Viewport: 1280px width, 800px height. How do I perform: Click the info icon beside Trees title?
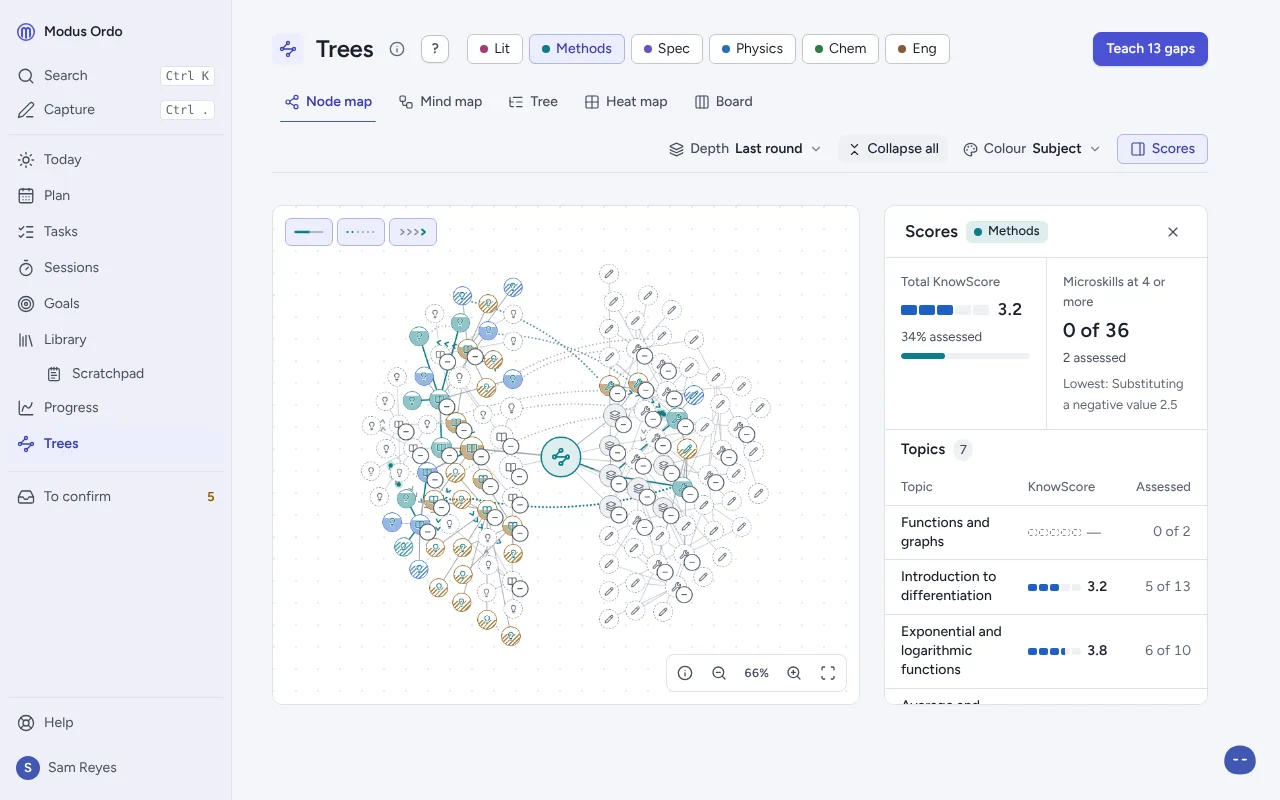397,49
